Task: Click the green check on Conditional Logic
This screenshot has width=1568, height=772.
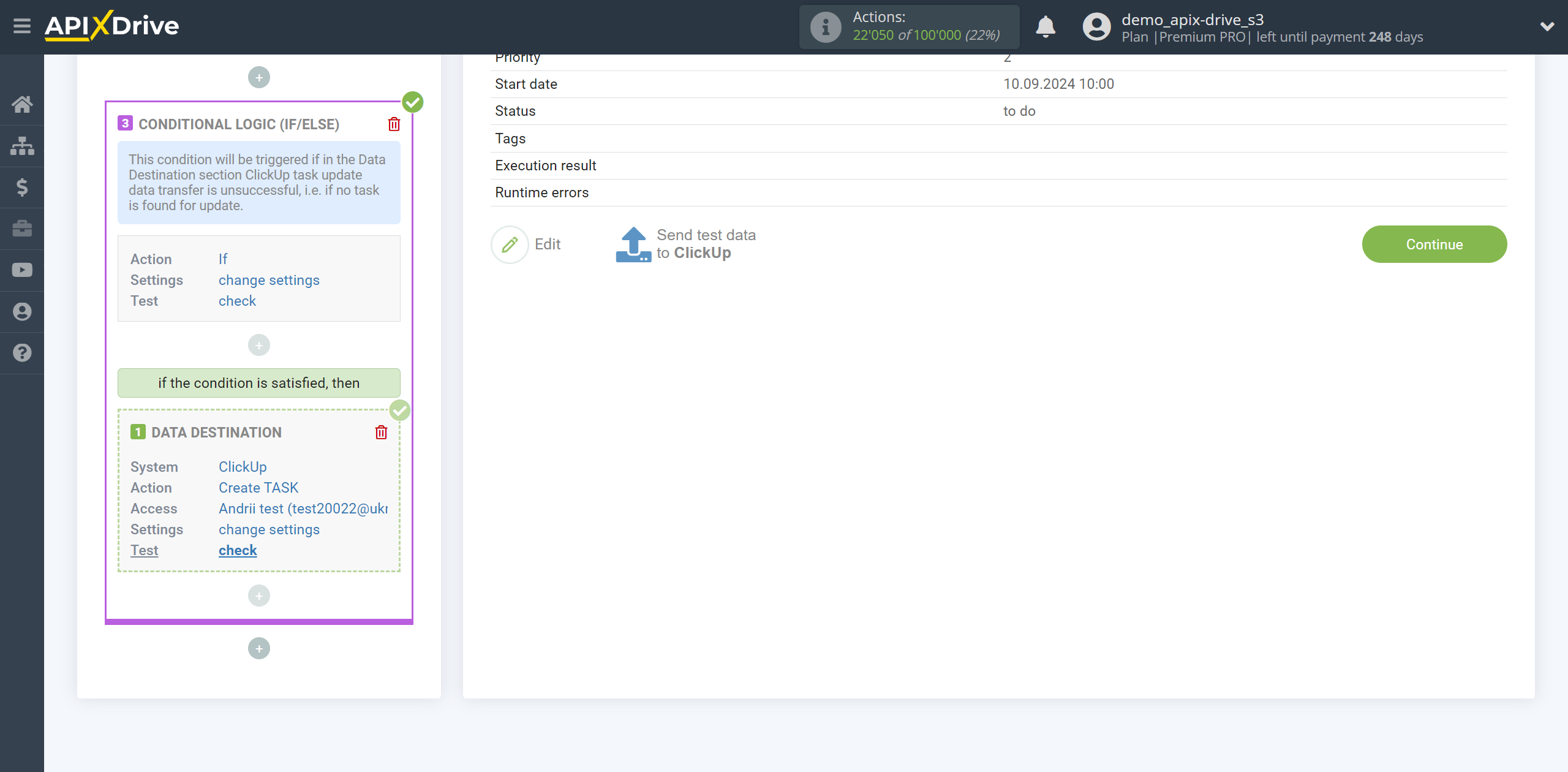Action: (413, 102)
